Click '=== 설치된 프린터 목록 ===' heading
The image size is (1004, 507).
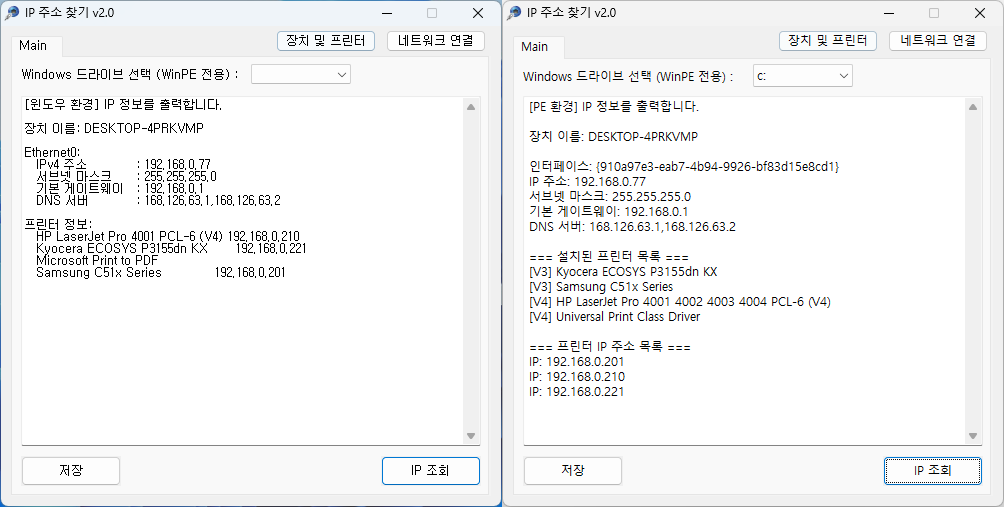[x=609, y=257]
